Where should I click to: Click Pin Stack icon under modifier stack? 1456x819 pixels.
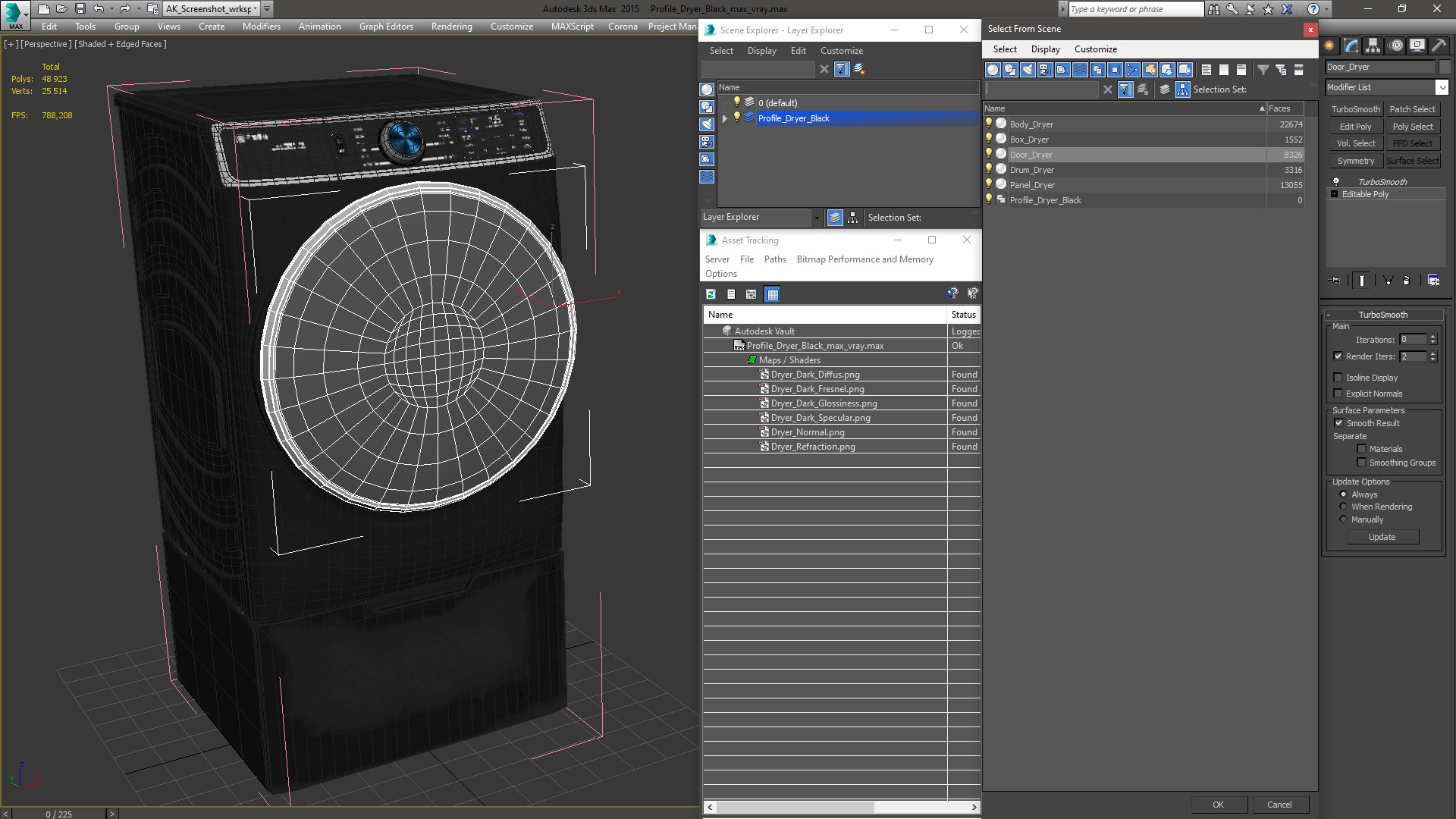coord(1335,281)
